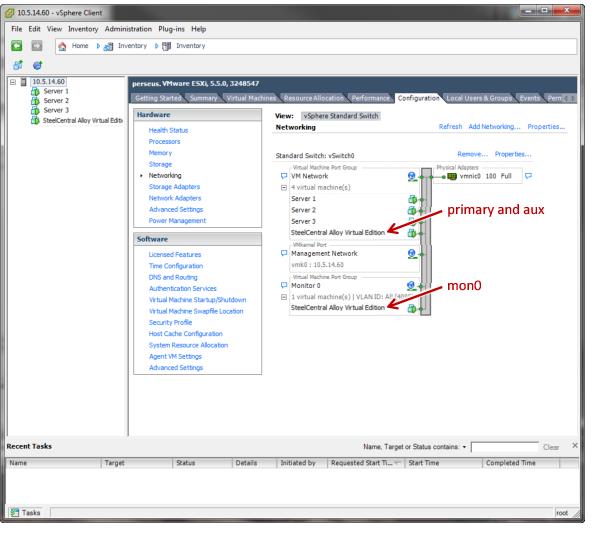Open the Administration menu

[x=128, y=29]
